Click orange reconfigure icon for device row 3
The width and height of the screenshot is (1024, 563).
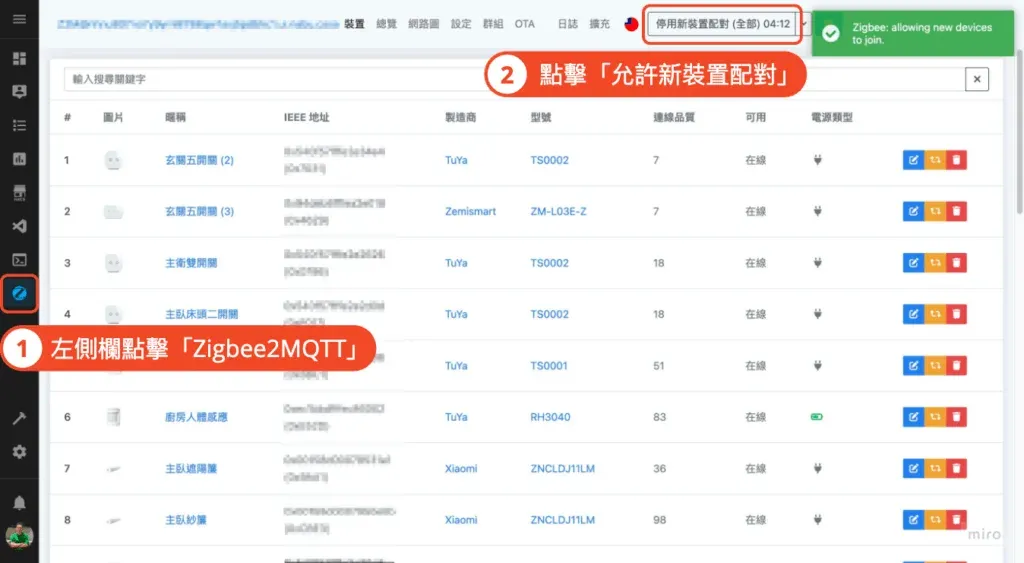[935, 263]
